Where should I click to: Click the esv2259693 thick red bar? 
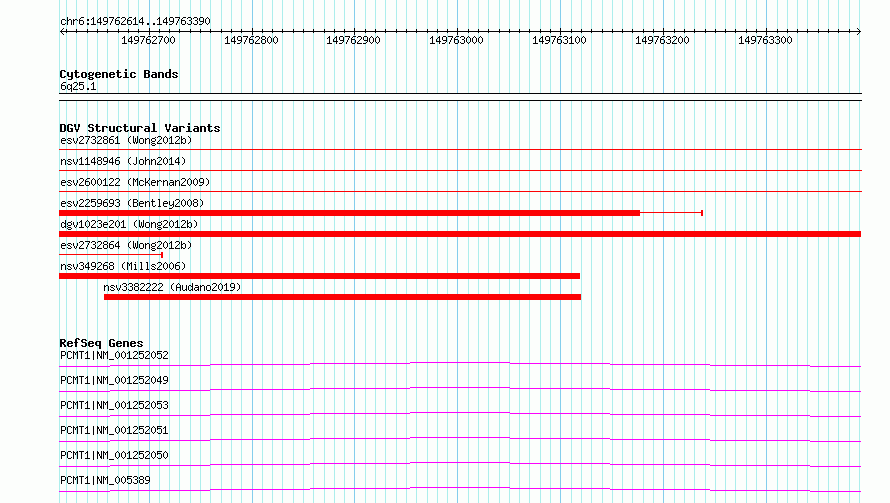(350, 213)
